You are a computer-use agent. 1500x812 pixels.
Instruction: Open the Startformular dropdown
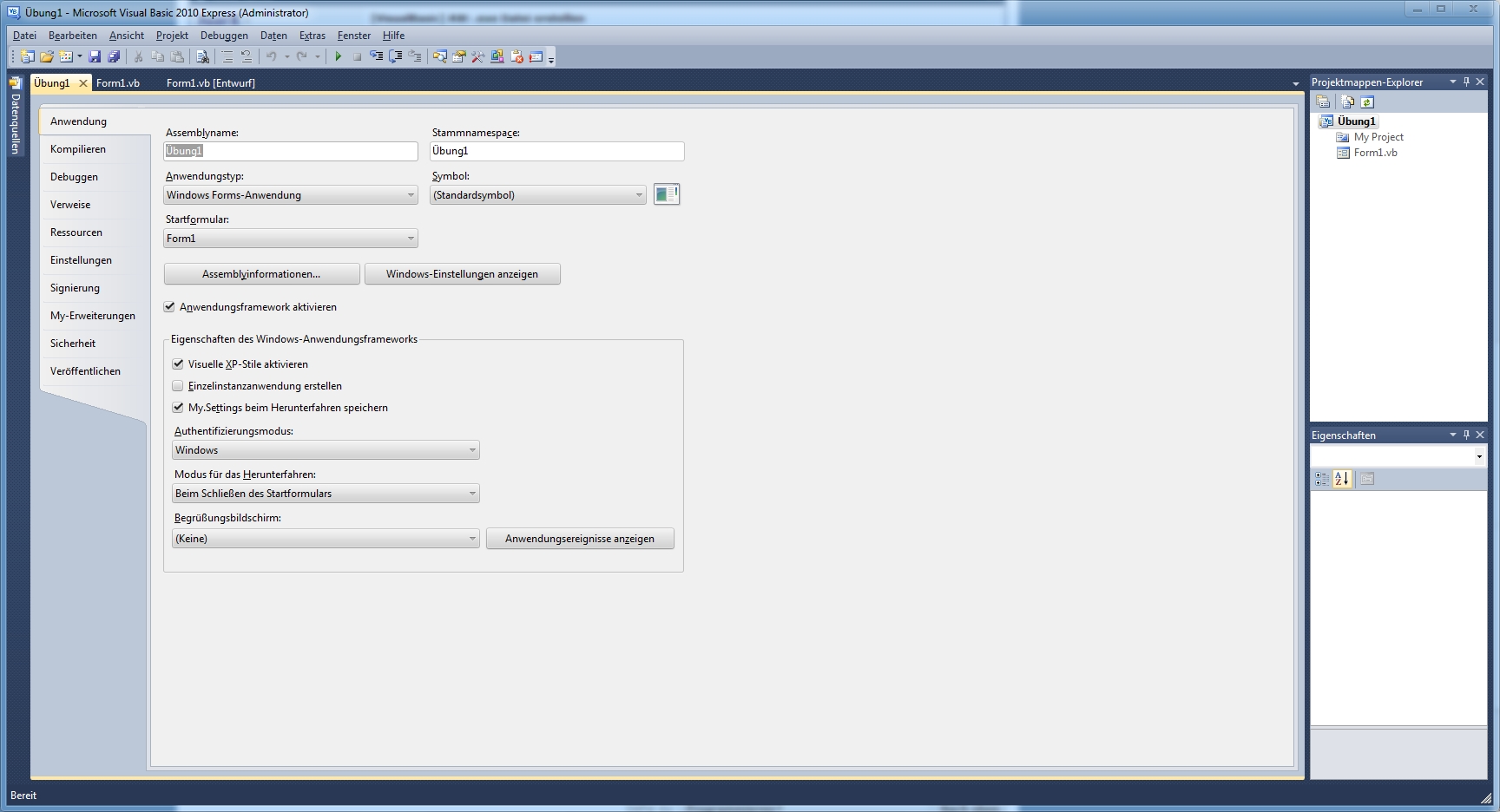pyautogui.click(x=291, y=239)
